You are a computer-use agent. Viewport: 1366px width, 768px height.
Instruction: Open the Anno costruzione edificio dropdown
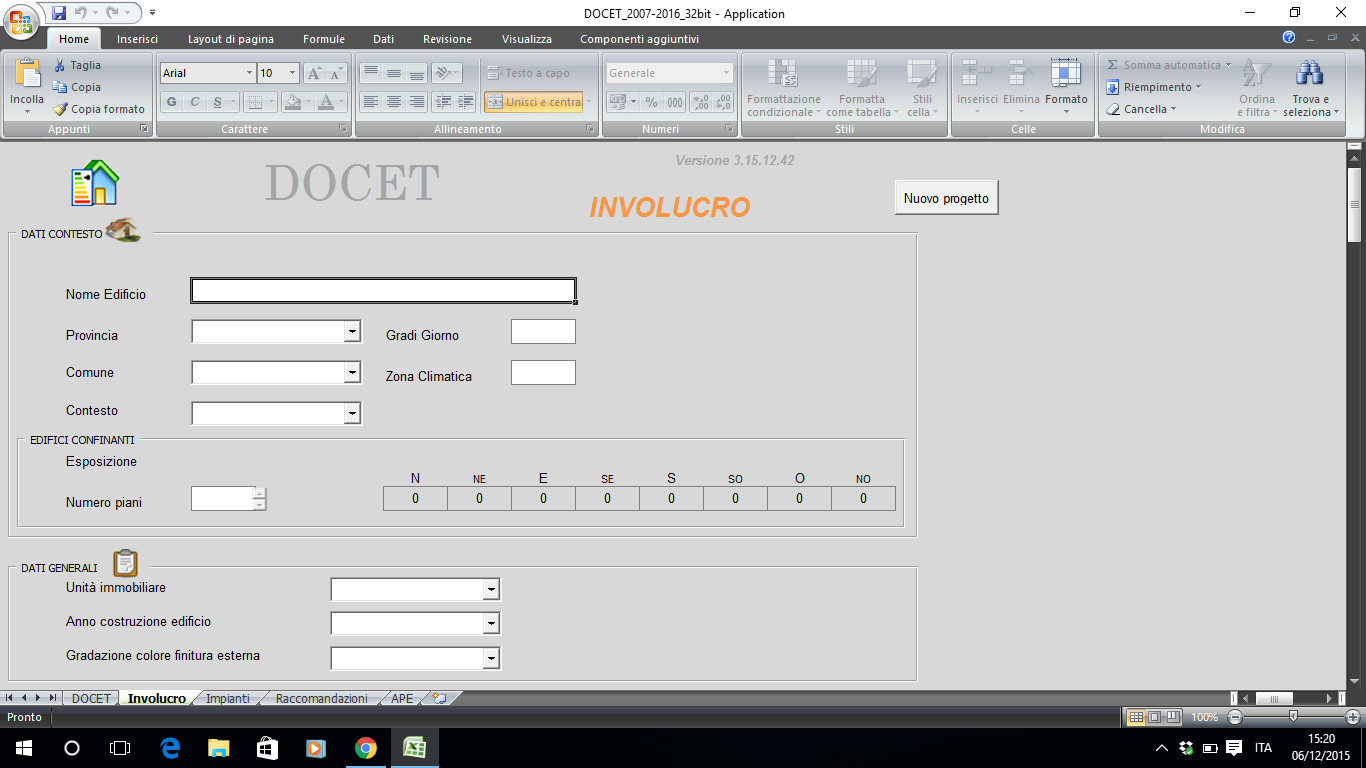[491, 624]
